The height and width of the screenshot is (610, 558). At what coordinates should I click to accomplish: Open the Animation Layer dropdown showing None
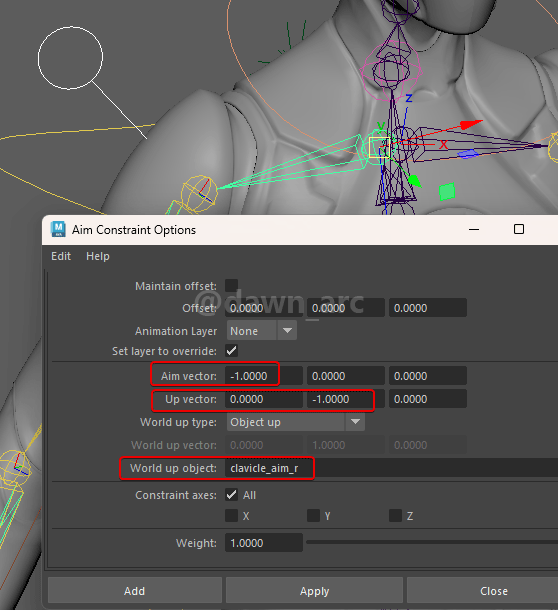[x=261, y=331]
